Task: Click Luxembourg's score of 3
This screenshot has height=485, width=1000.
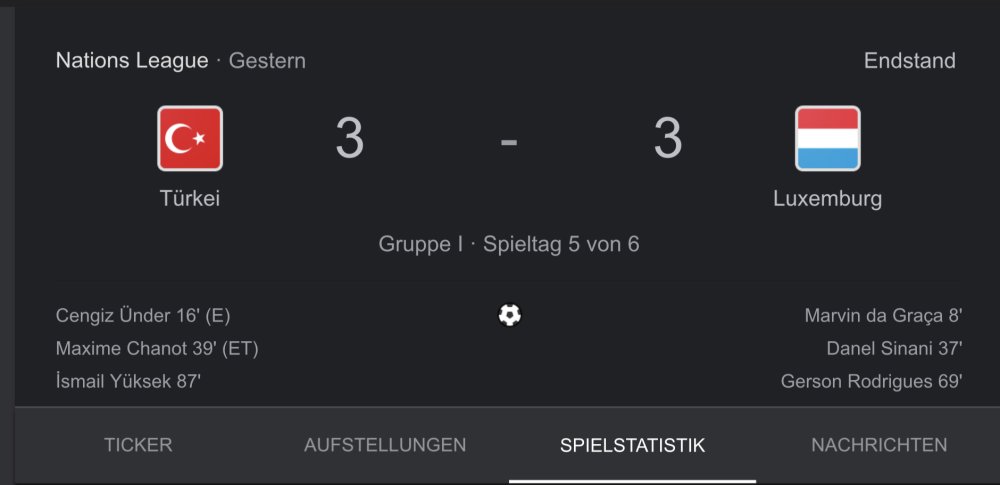Action: [668, 138]
